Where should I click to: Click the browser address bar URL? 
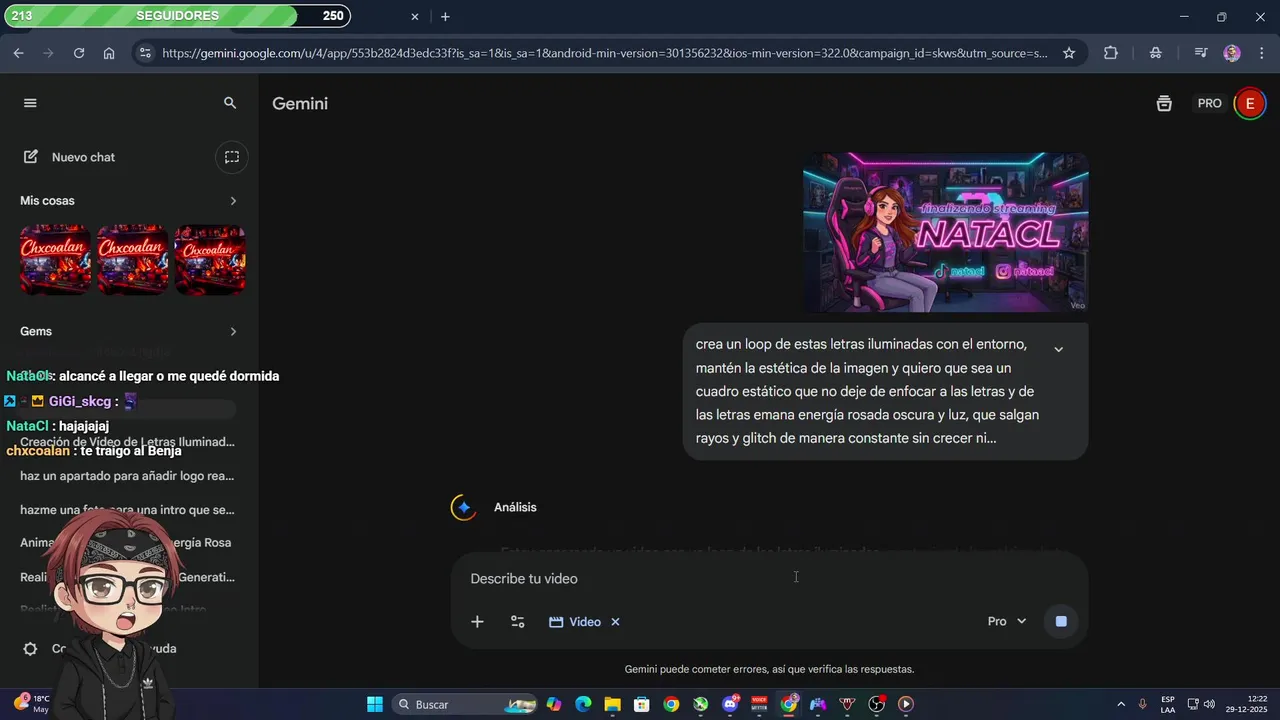(x=605, y=53)
